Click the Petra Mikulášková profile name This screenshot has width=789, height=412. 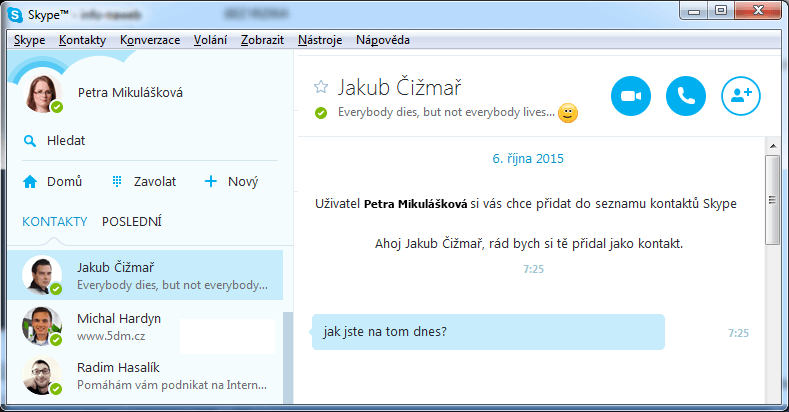(x=130, y=93)
